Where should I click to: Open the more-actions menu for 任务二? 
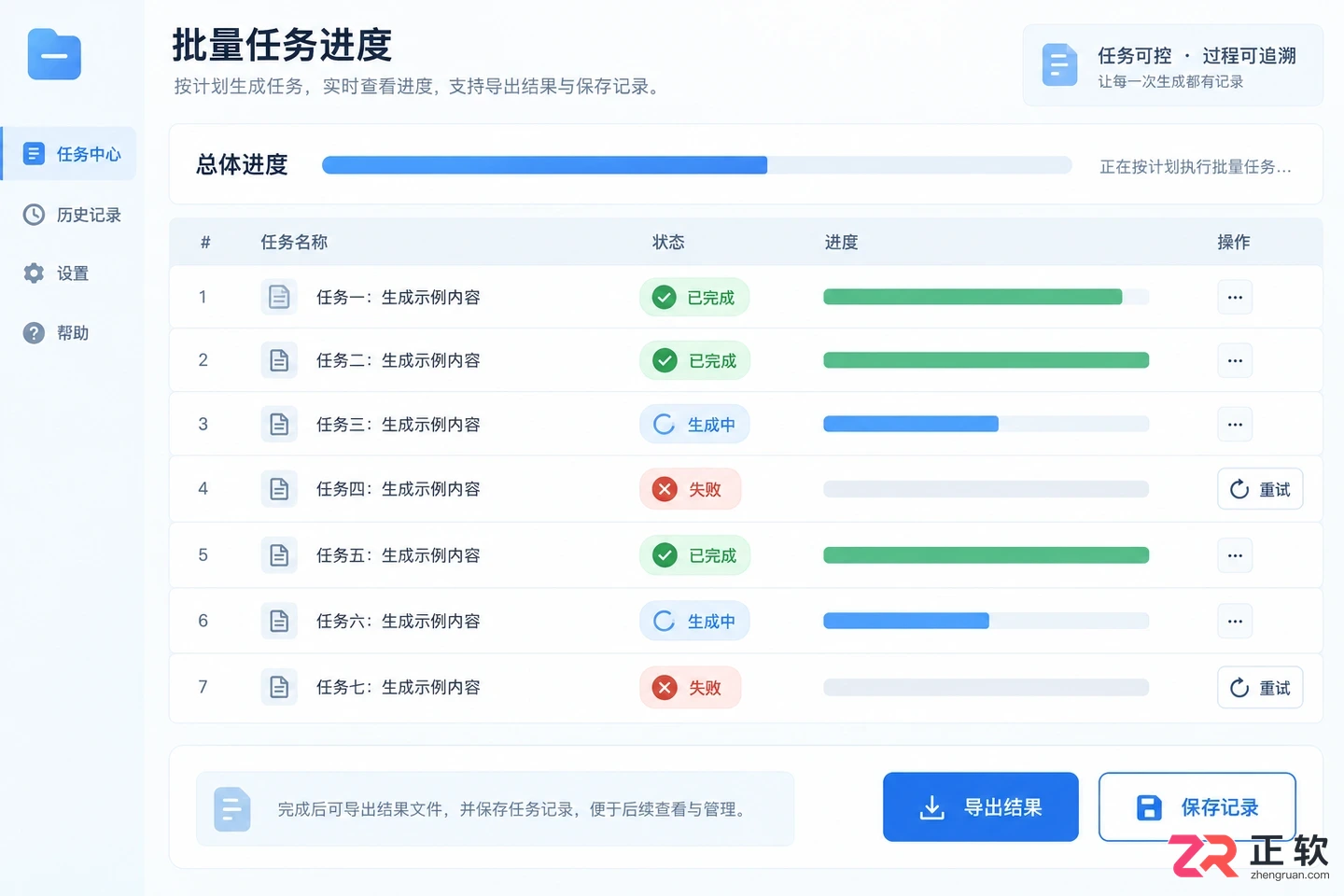click(x=1235, y=360)
